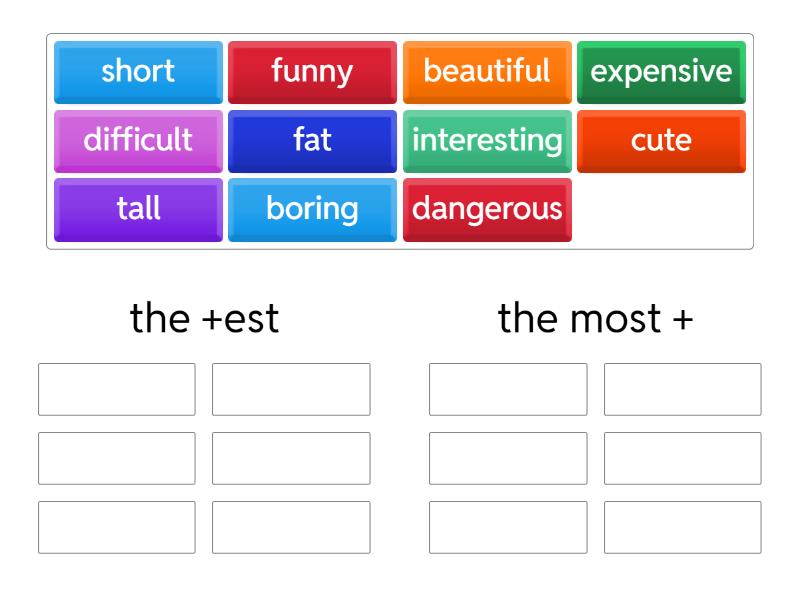800x600 pixels.
Task: Click first empty slot under 'the +est'
Action: tap(117, 389)
